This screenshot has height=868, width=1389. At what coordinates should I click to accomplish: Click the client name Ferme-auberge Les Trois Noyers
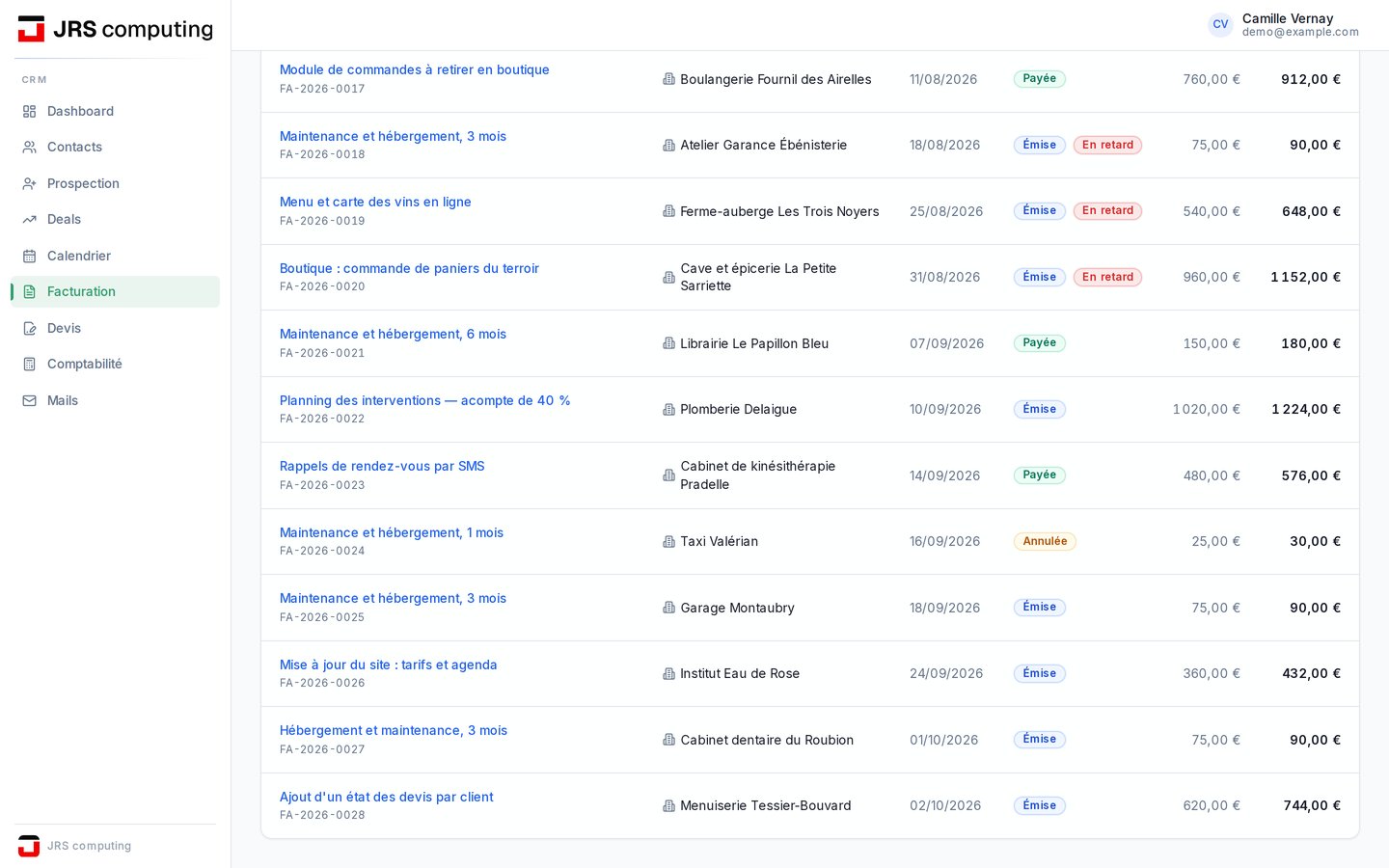coord(779,211)
